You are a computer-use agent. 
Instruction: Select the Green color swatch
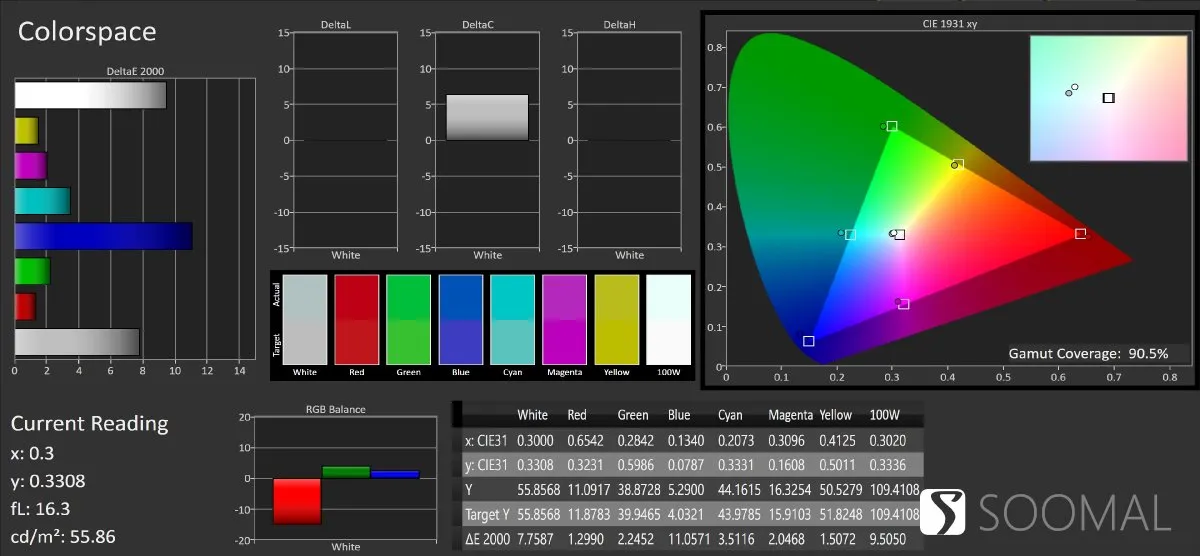coord(411,320)
